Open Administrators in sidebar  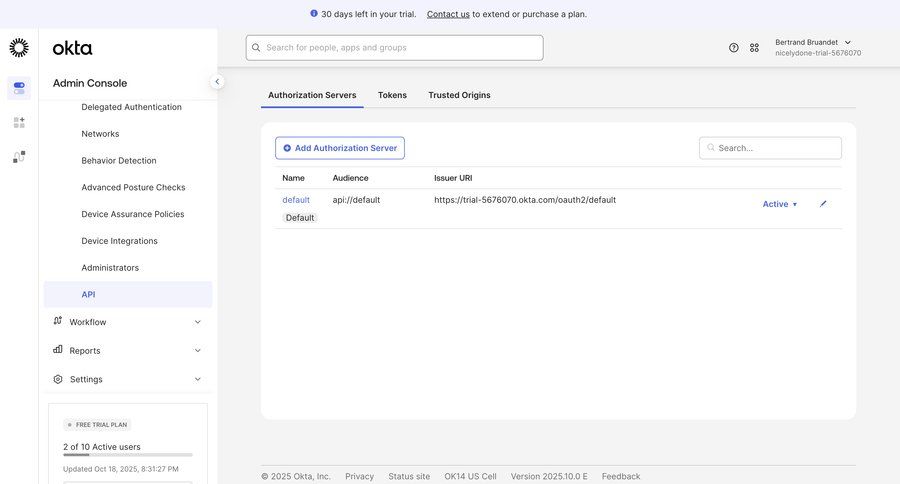click(x=110, y=268)
